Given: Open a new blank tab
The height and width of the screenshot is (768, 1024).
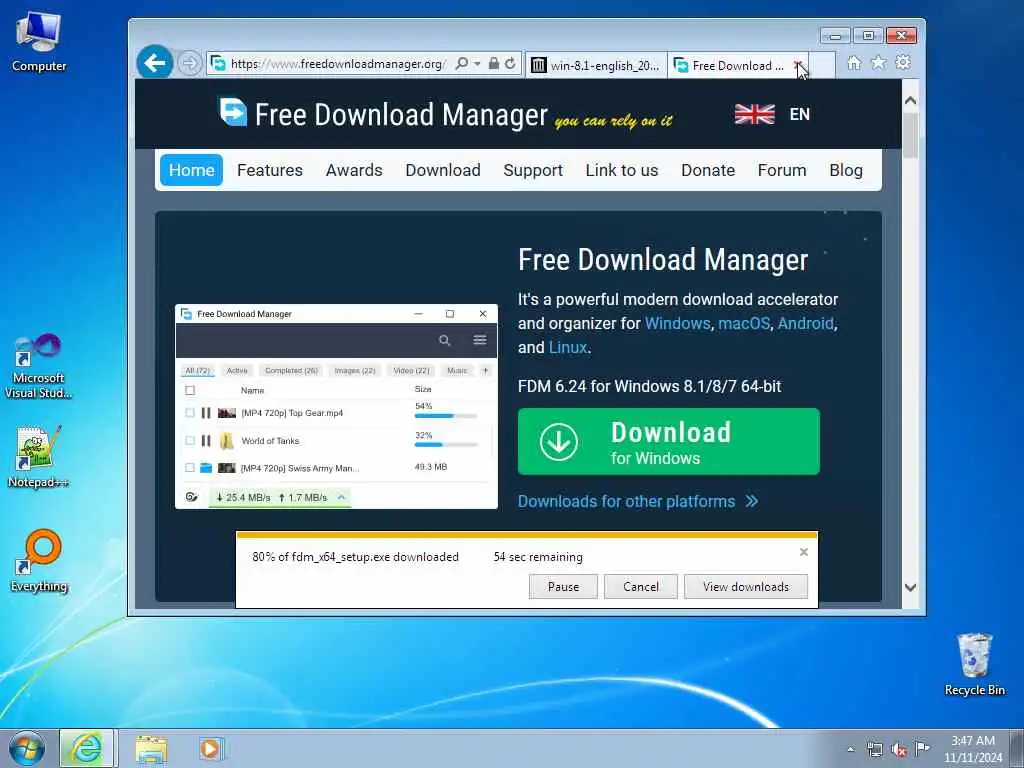Looking at the screenshot, I should point(822,65).
